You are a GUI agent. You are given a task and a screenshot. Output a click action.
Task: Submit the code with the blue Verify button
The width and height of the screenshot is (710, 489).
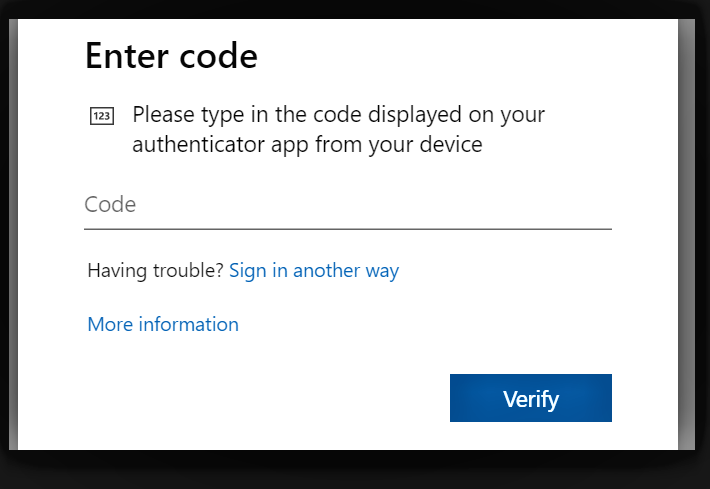tap(531, 398)
